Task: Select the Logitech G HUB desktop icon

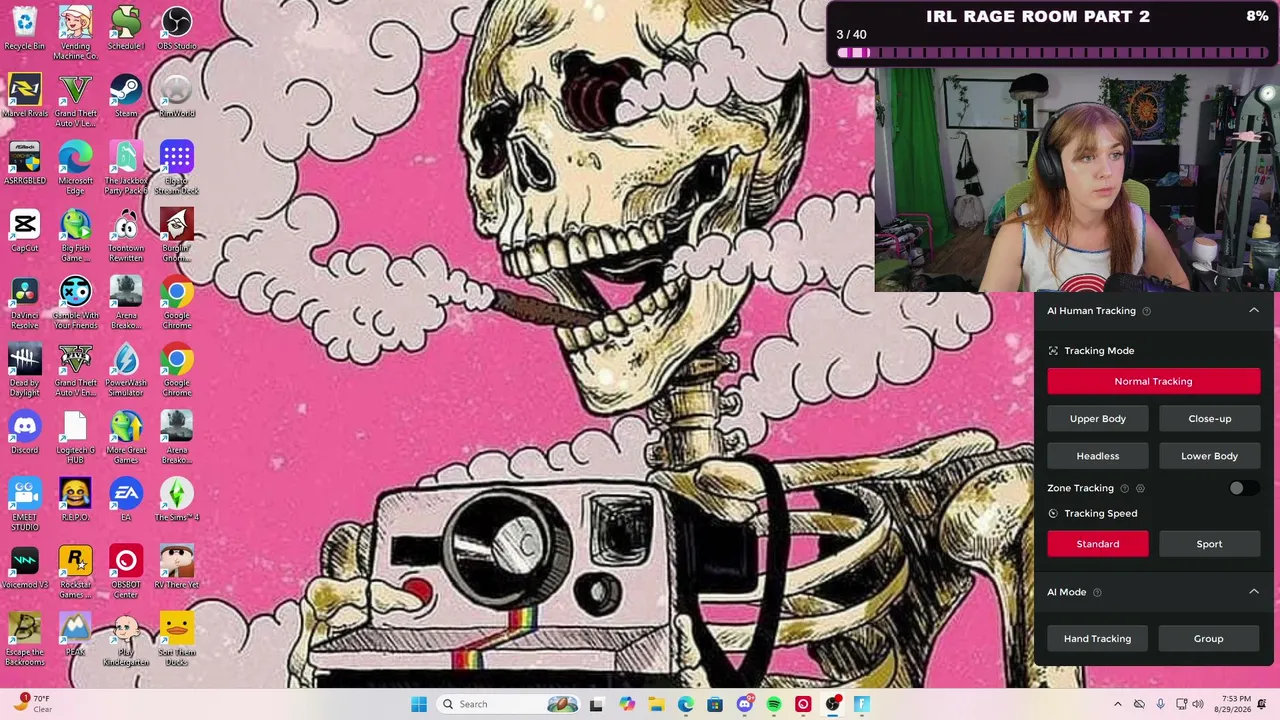Action: (x=75, y=437)
